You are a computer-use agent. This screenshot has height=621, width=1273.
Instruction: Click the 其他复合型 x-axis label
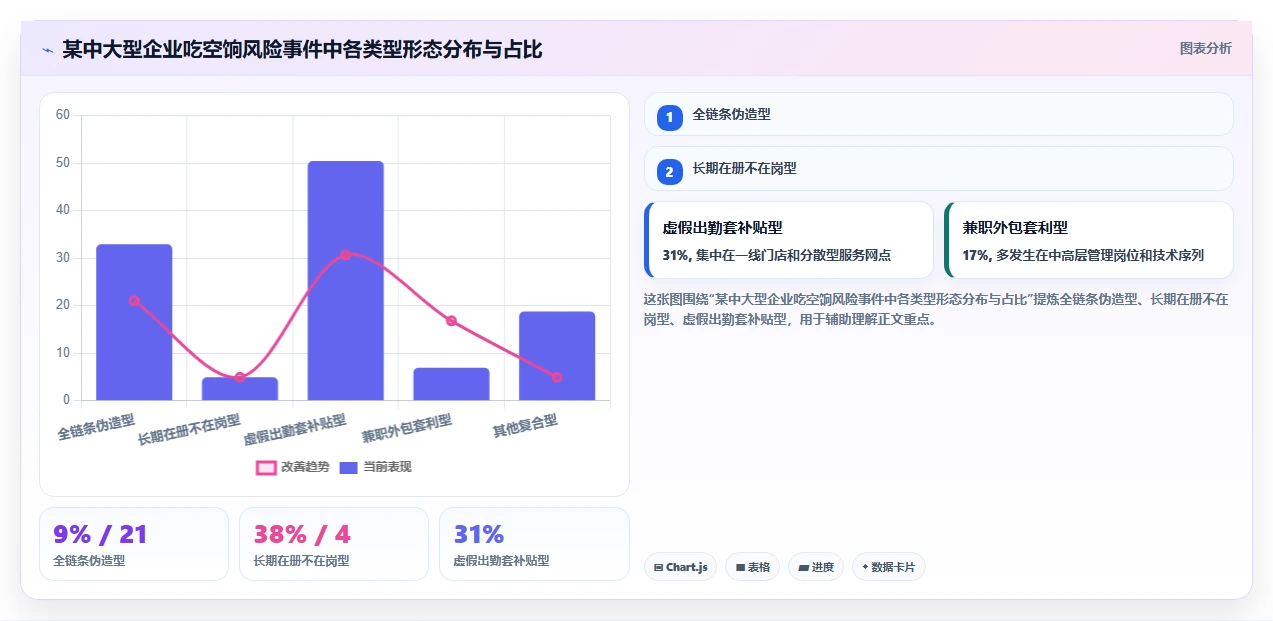click(525, 426)
